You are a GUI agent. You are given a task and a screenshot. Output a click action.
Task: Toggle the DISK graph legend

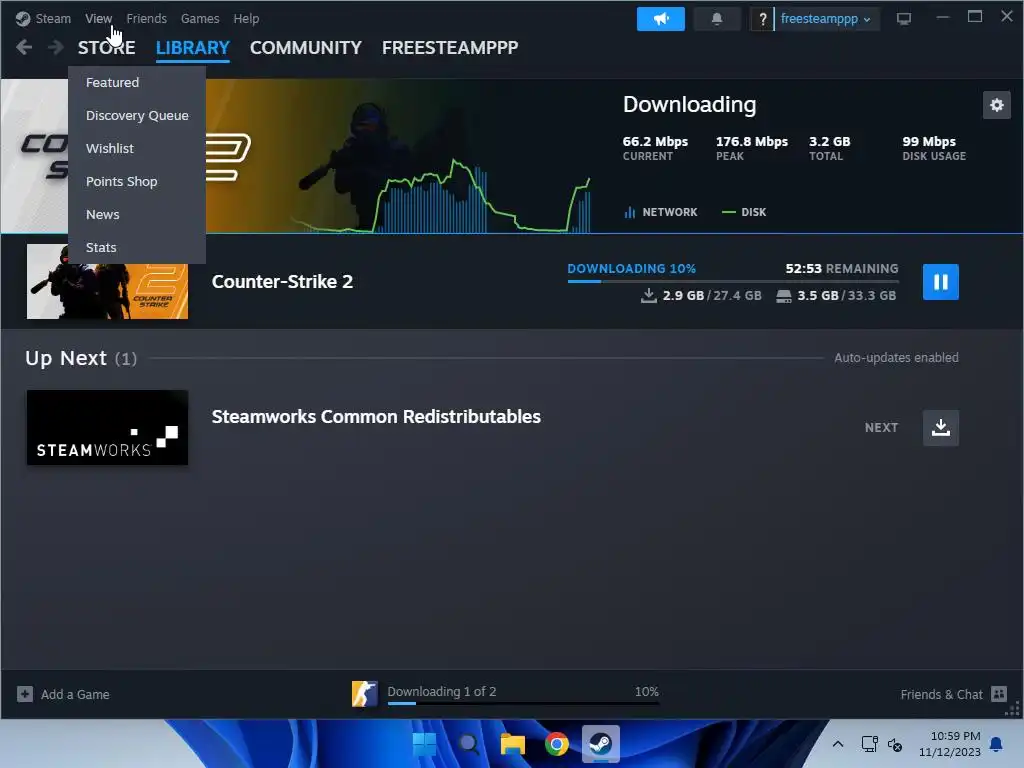(x=744, y=212)
